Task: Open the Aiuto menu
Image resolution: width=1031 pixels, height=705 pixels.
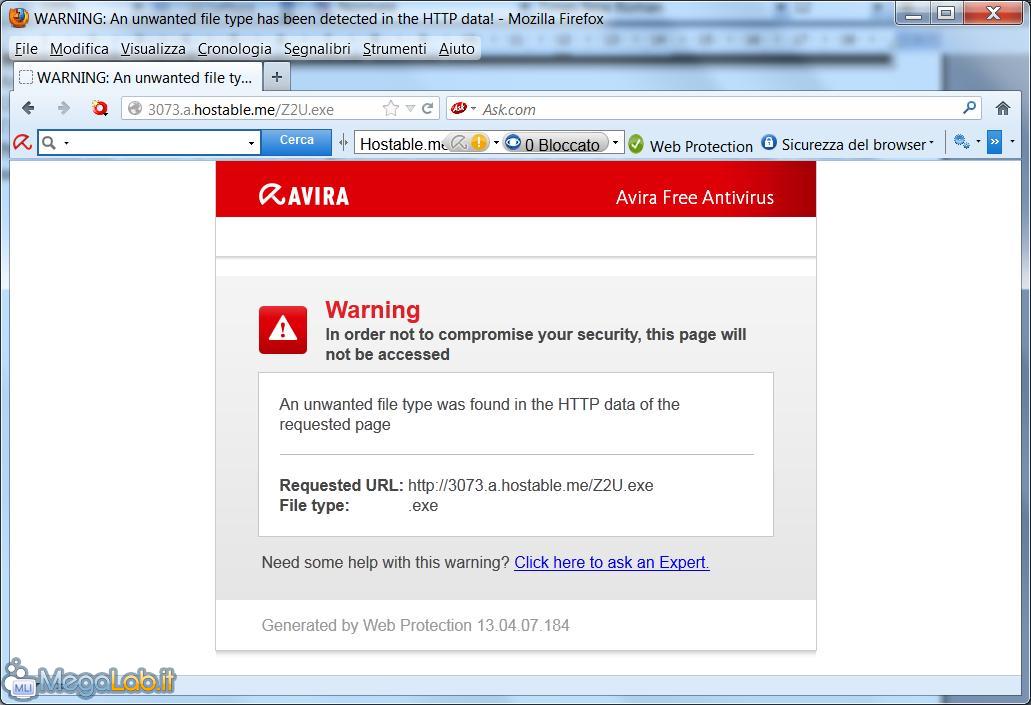Action: click(x=456, y=49)
